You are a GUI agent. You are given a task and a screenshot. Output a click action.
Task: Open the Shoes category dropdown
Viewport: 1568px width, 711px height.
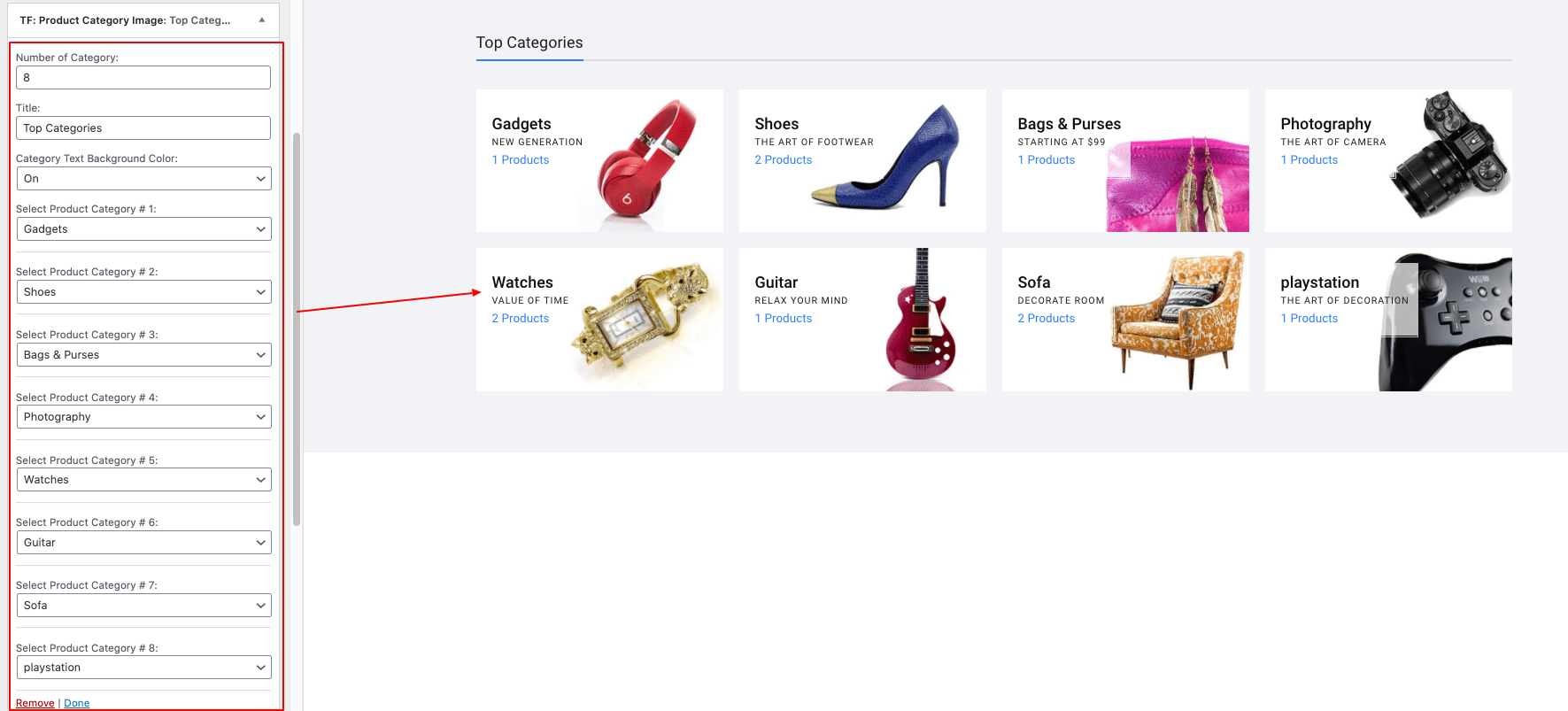[143, 292]
